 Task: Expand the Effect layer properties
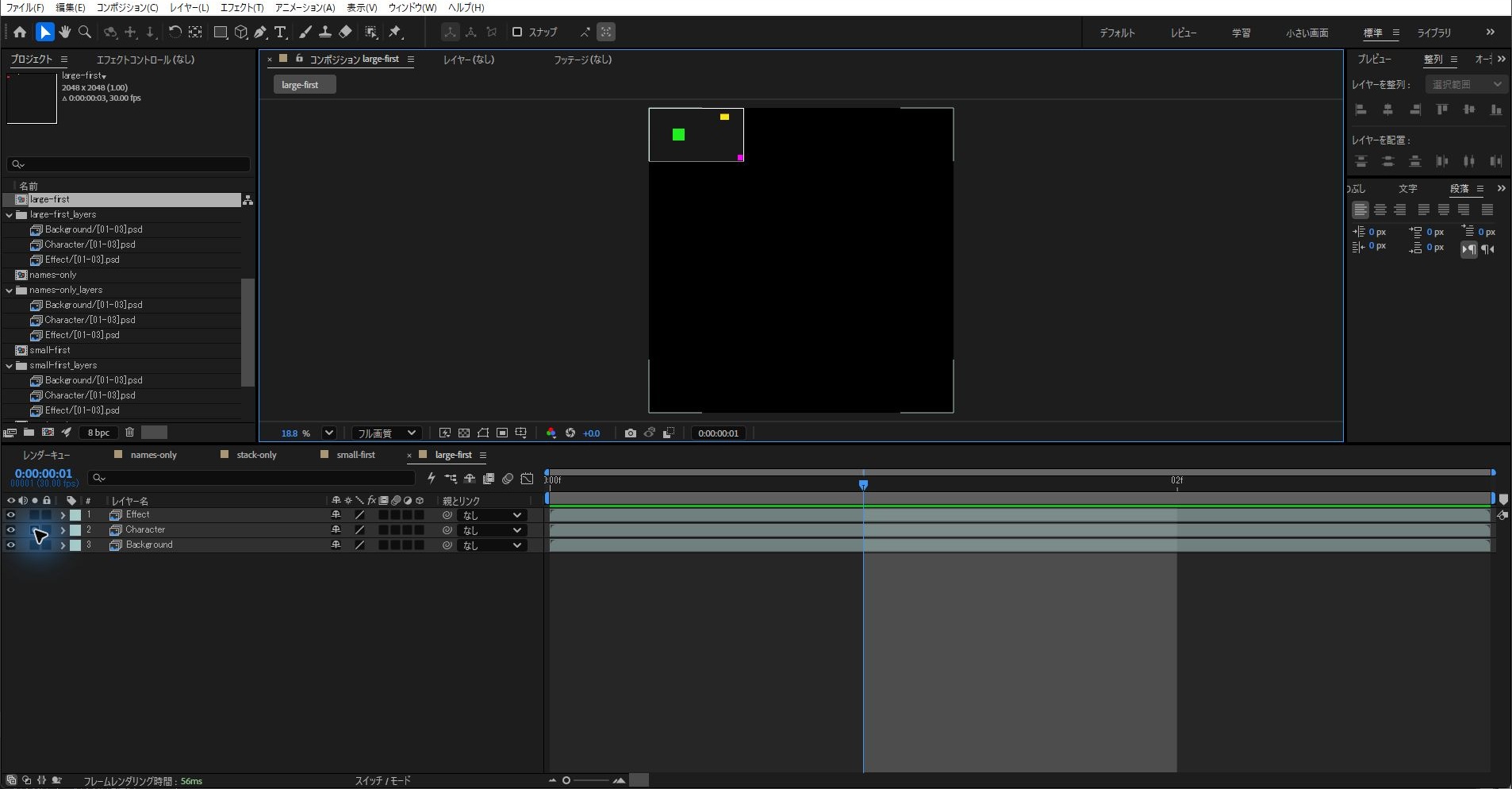click(x=63, y=514)
